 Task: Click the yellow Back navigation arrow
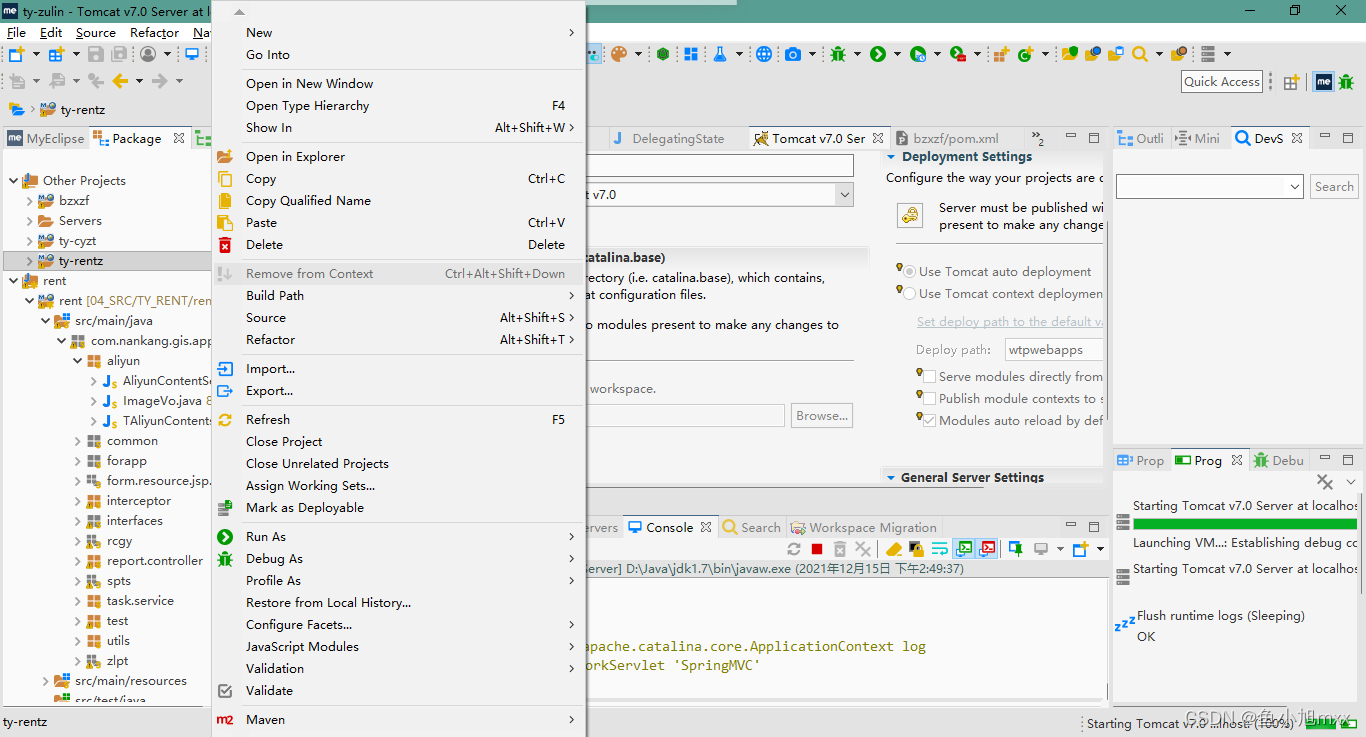[x=120, y=81]
